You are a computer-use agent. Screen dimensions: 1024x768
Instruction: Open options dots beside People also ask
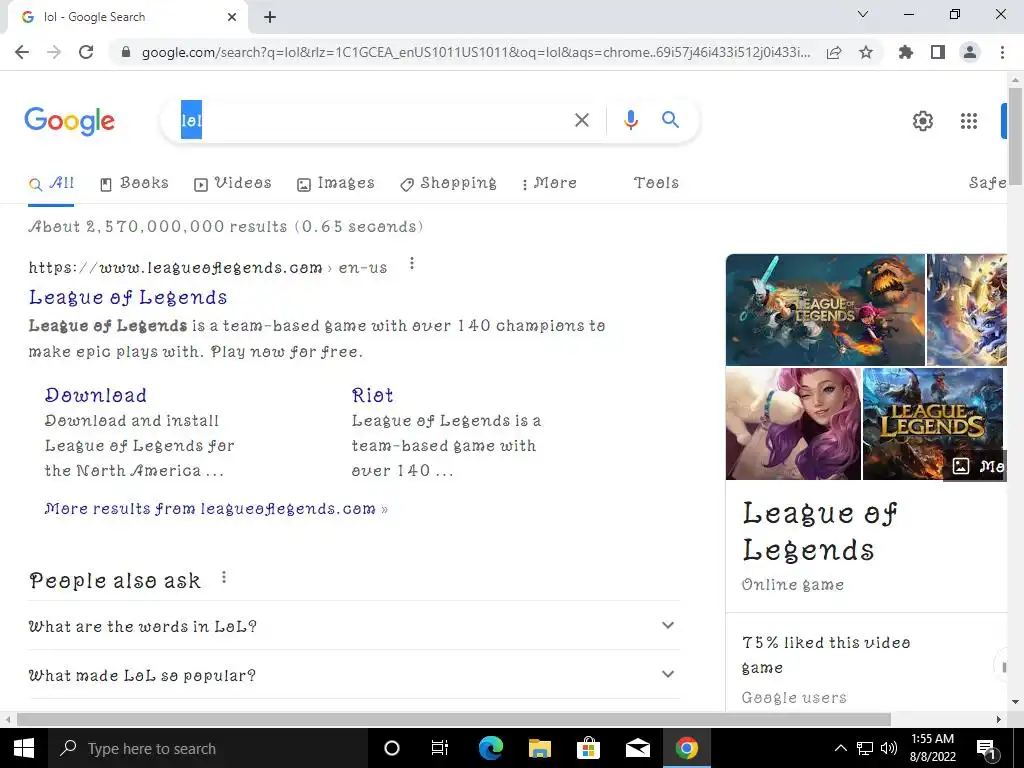tap(224, 577)
